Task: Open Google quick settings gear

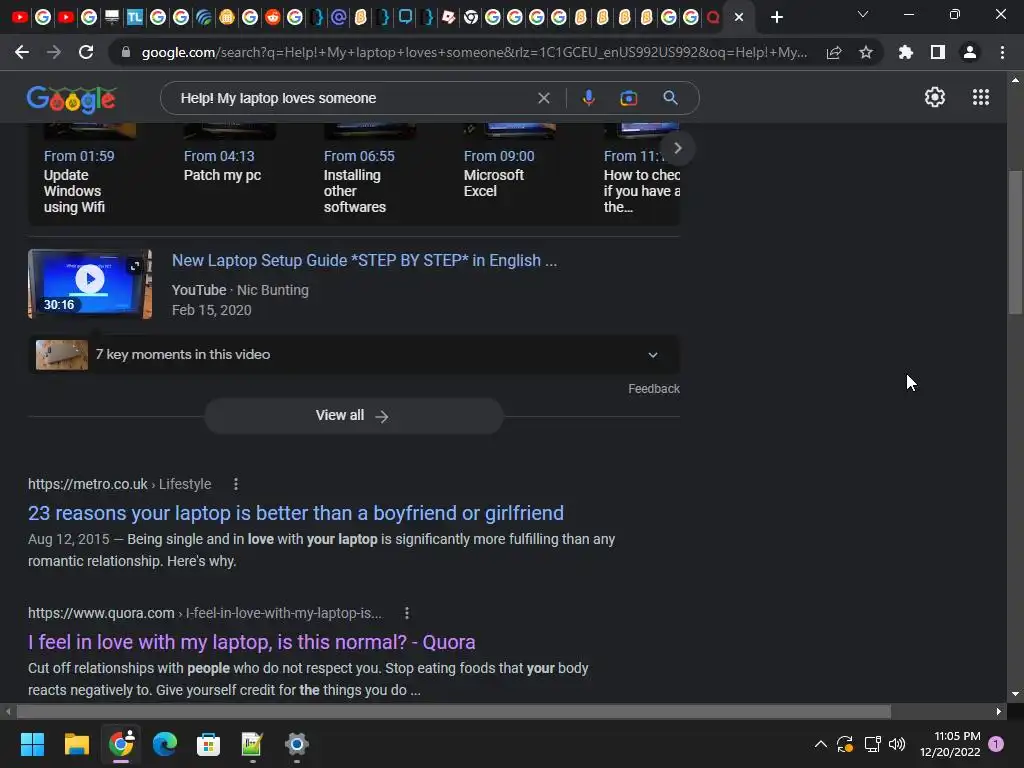Action: 935,97
